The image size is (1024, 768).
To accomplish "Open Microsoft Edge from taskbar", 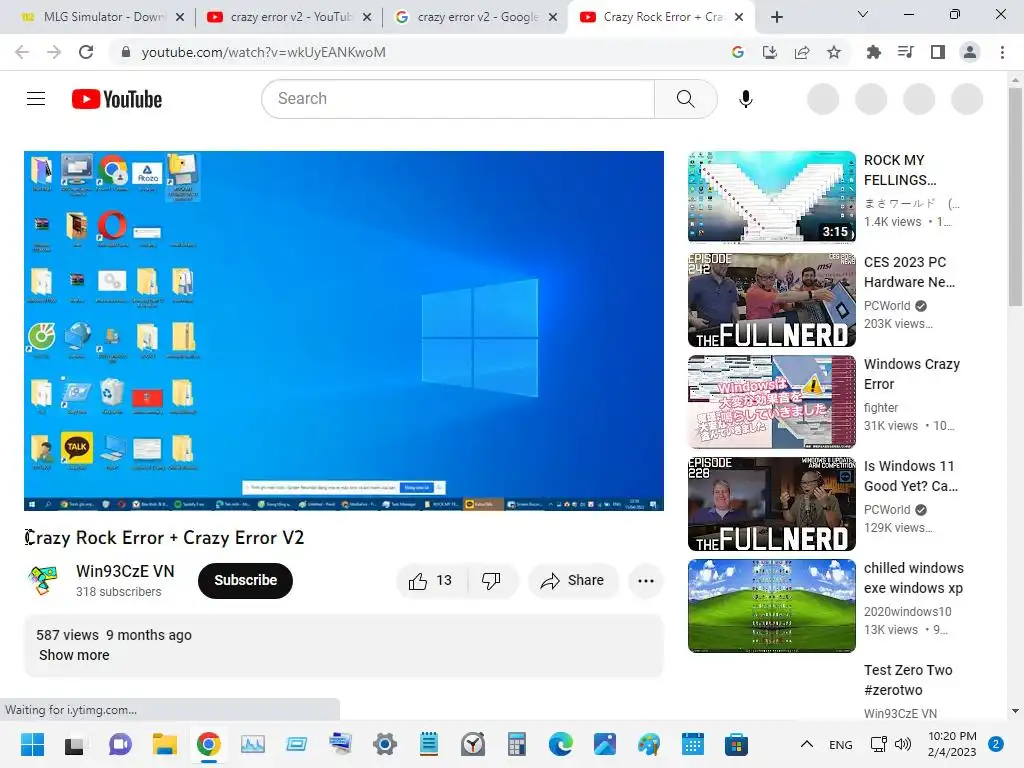I will pyautogui.click(x=561, y=744).
